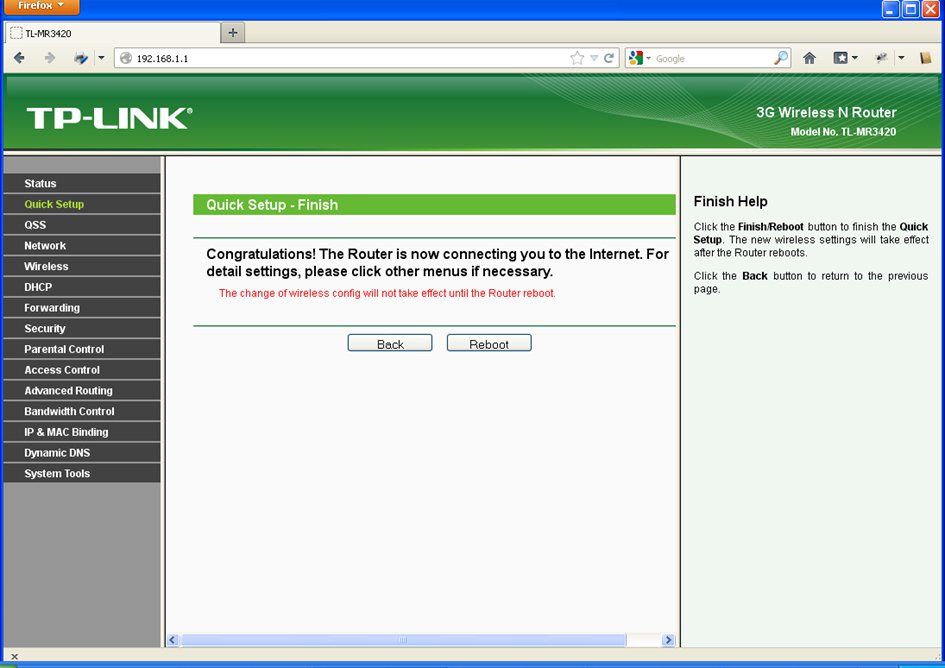
Task: Click the Quick Setup - Finish heading
Action: (272, 205)
